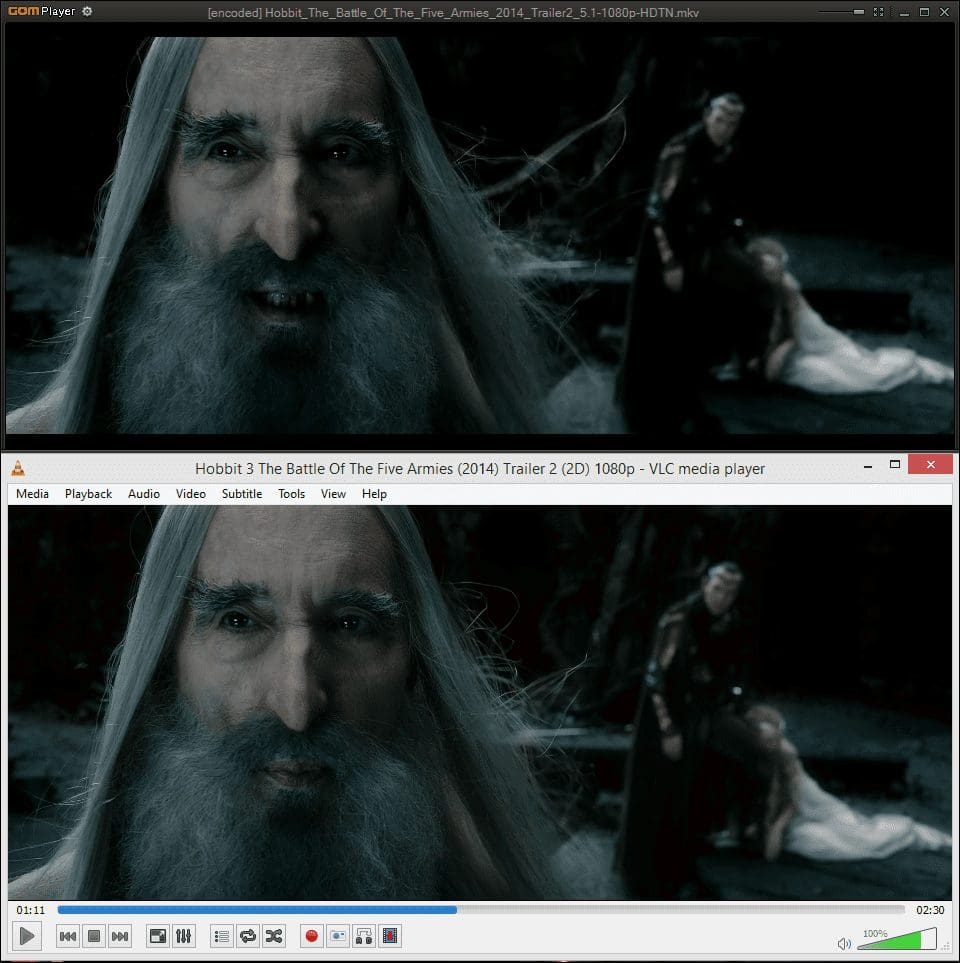Open the Audio menu
The height and width of the screenshot is (963, 960).
pyautogui.click(x=144, y=494)
